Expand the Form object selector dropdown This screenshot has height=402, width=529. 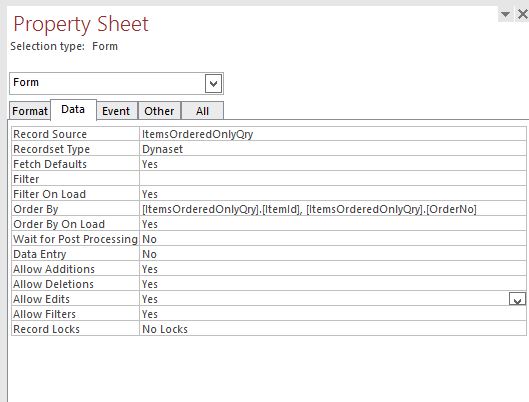(213, 83)
